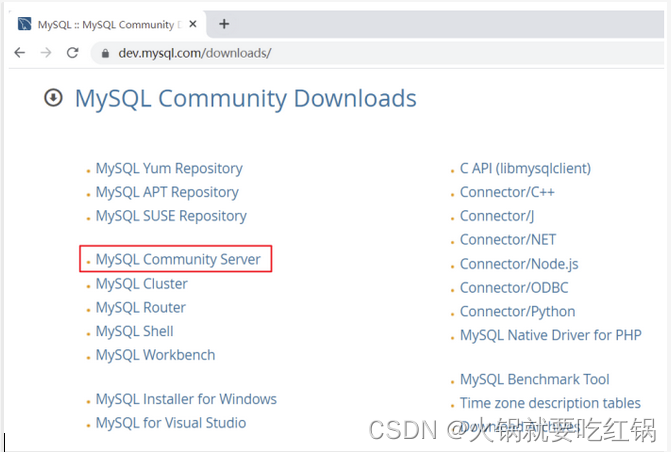Screen dimensions: 671x452
Task: Click the download circle icon beside heading
Action: point(53,98)
